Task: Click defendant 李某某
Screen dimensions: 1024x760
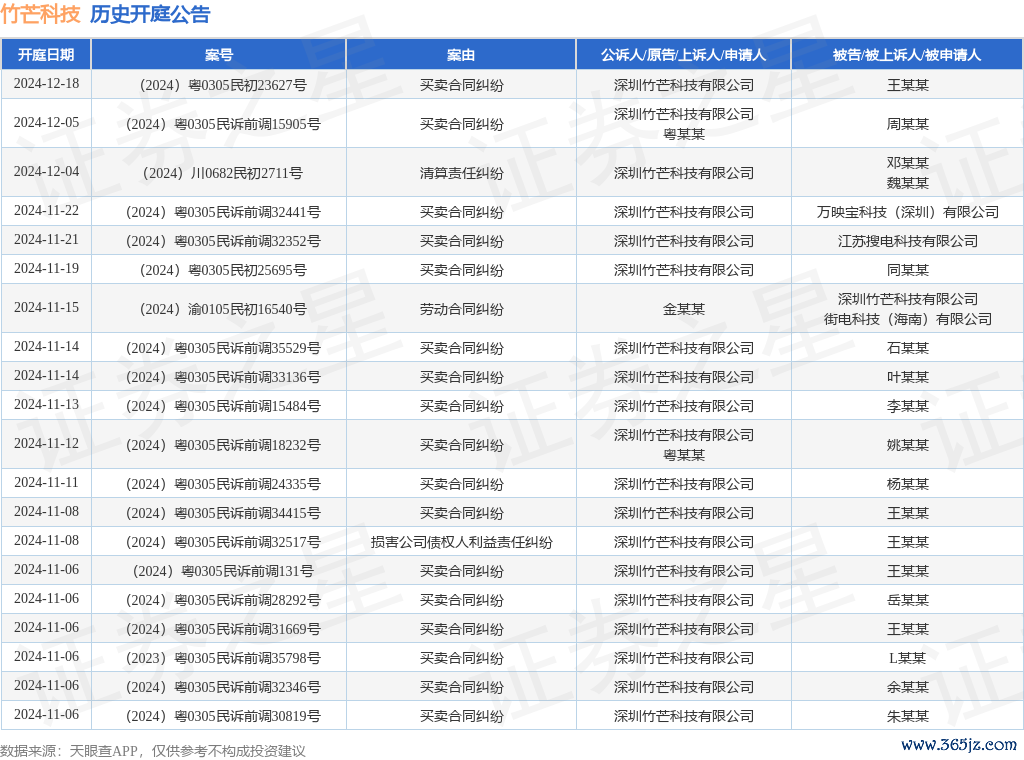Action: click(908, 406)
